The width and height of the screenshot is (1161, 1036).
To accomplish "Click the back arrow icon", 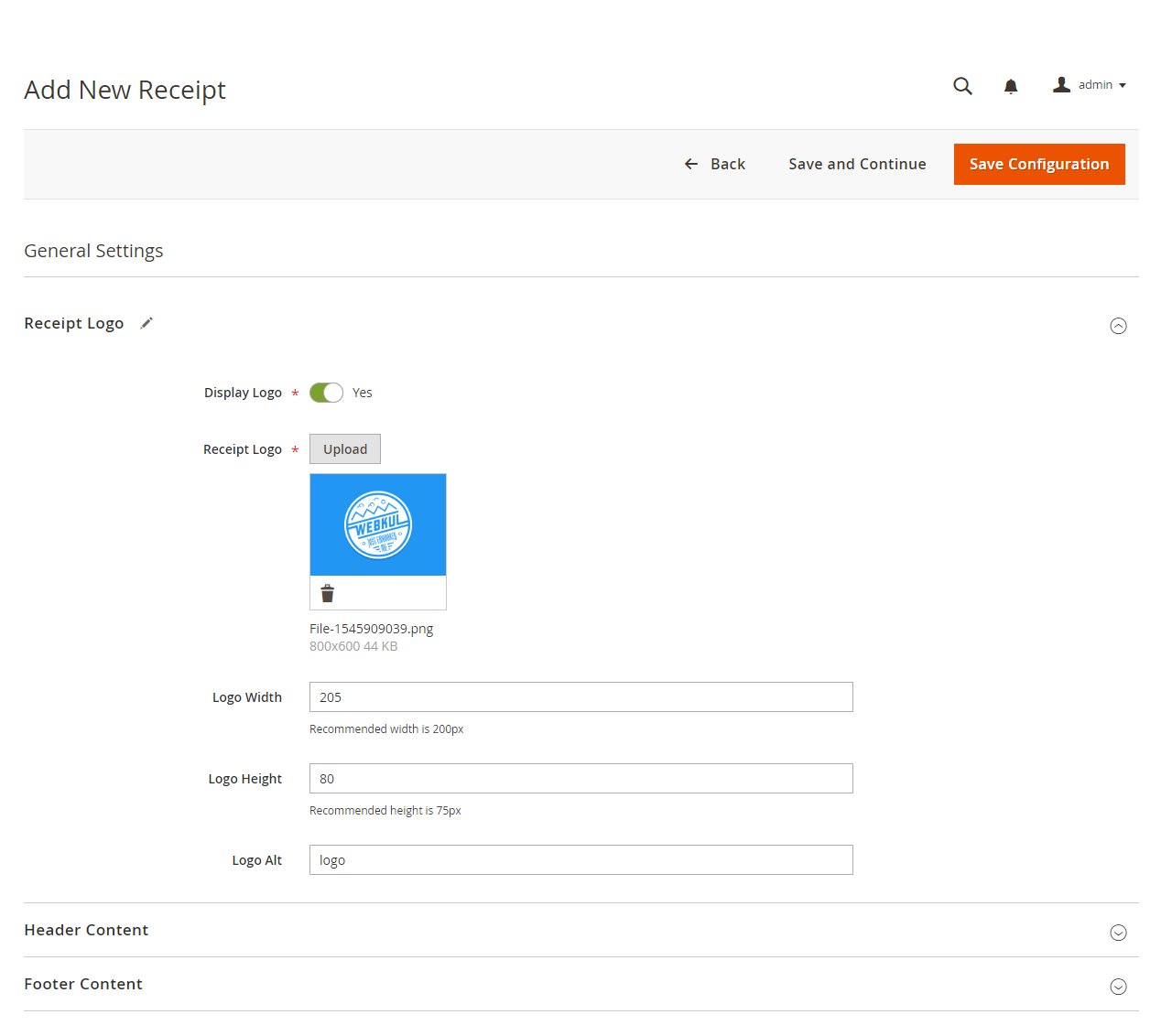I will (691, 164).
